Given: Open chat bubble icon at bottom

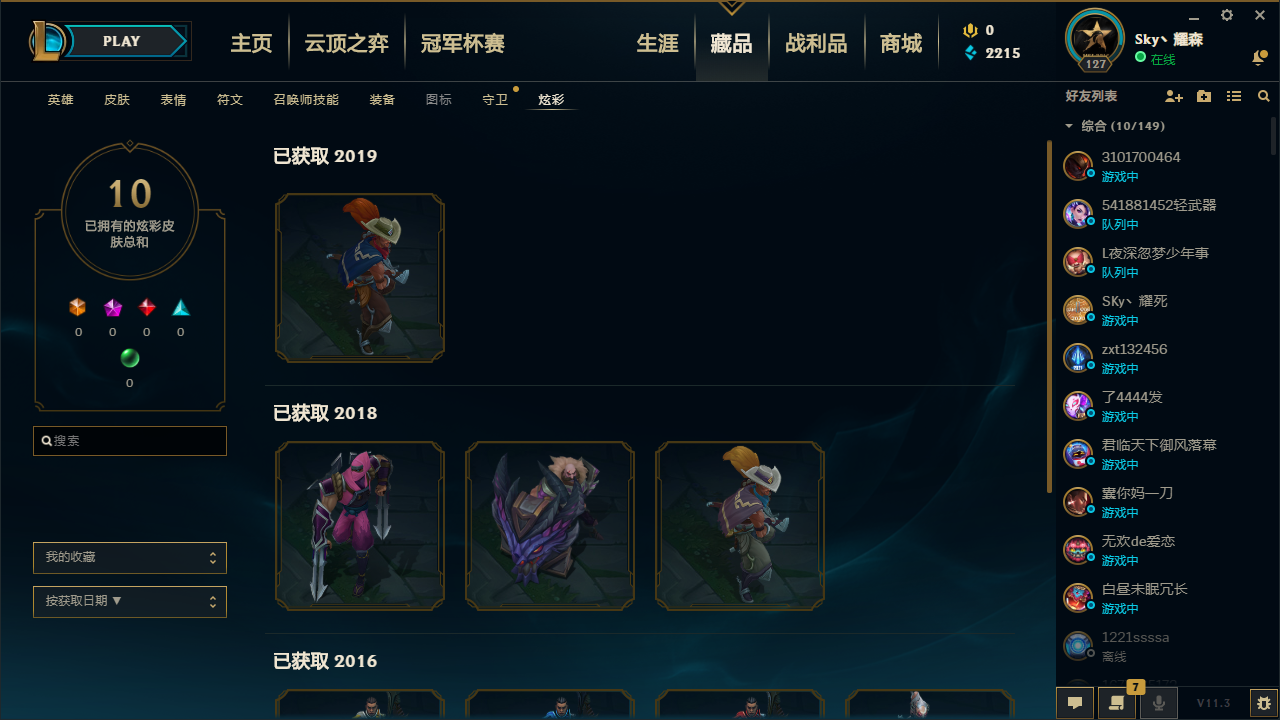Looking at the screenshot, I should pyautogui.click(x=1075, y=703).
